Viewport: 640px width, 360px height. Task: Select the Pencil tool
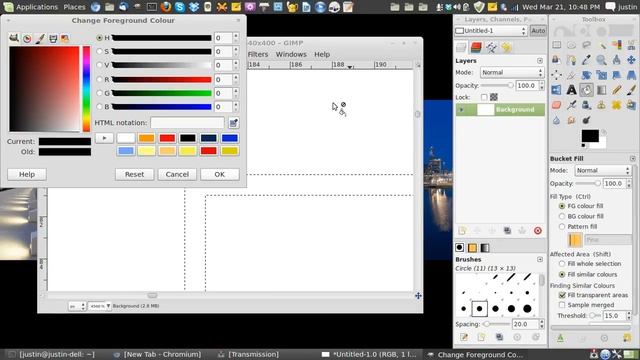(x=616, y=90)
